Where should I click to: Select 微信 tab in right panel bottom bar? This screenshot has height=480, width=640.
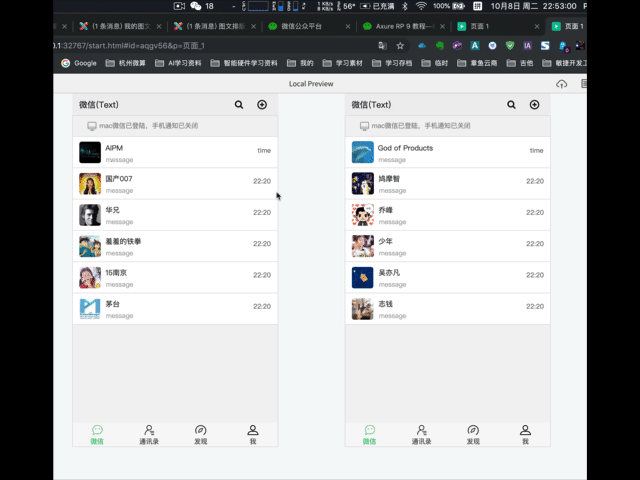click(370, 435)
